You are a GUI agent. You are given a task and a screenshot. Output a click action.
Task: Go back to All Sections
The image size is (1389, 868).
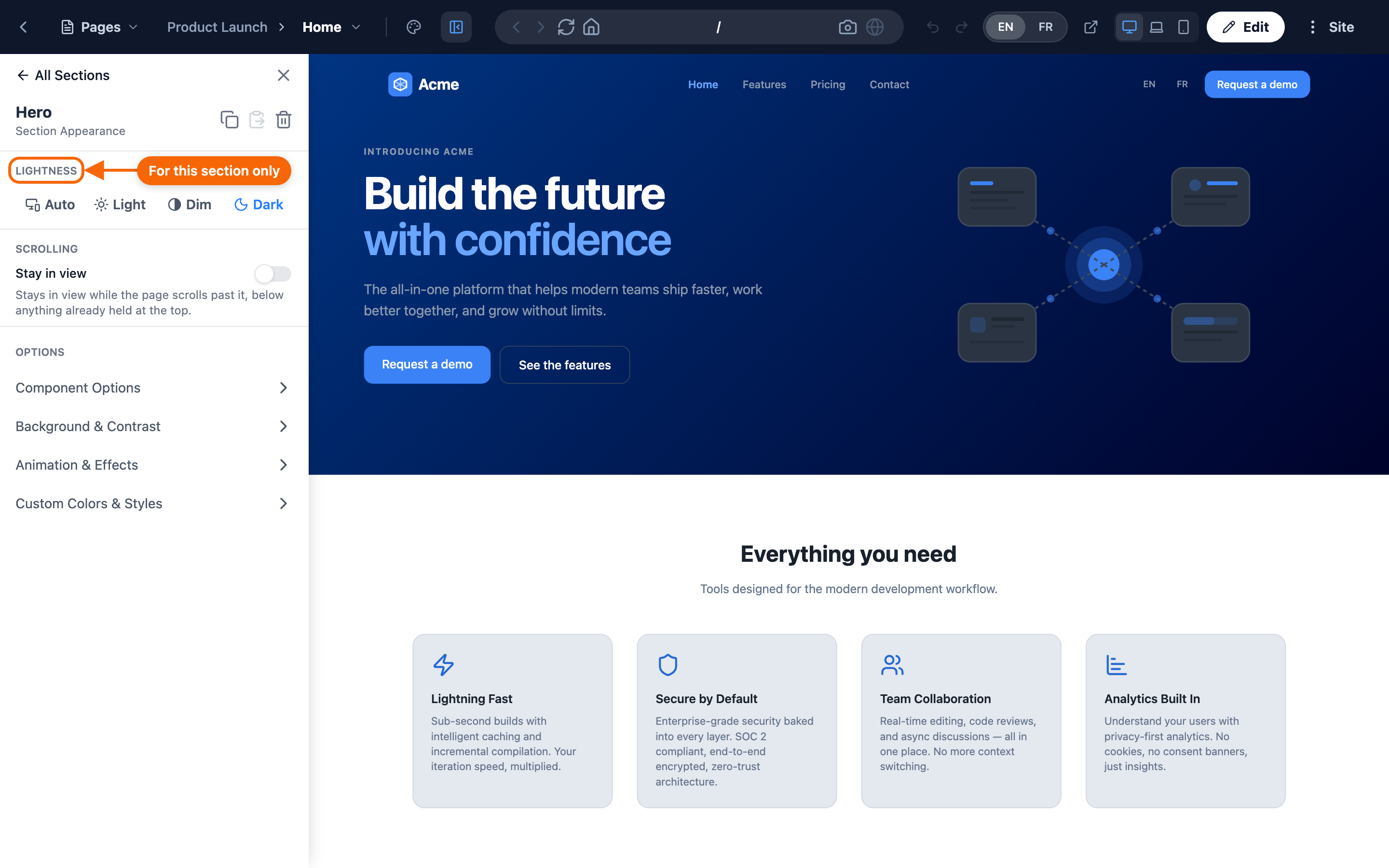[63, 75]
